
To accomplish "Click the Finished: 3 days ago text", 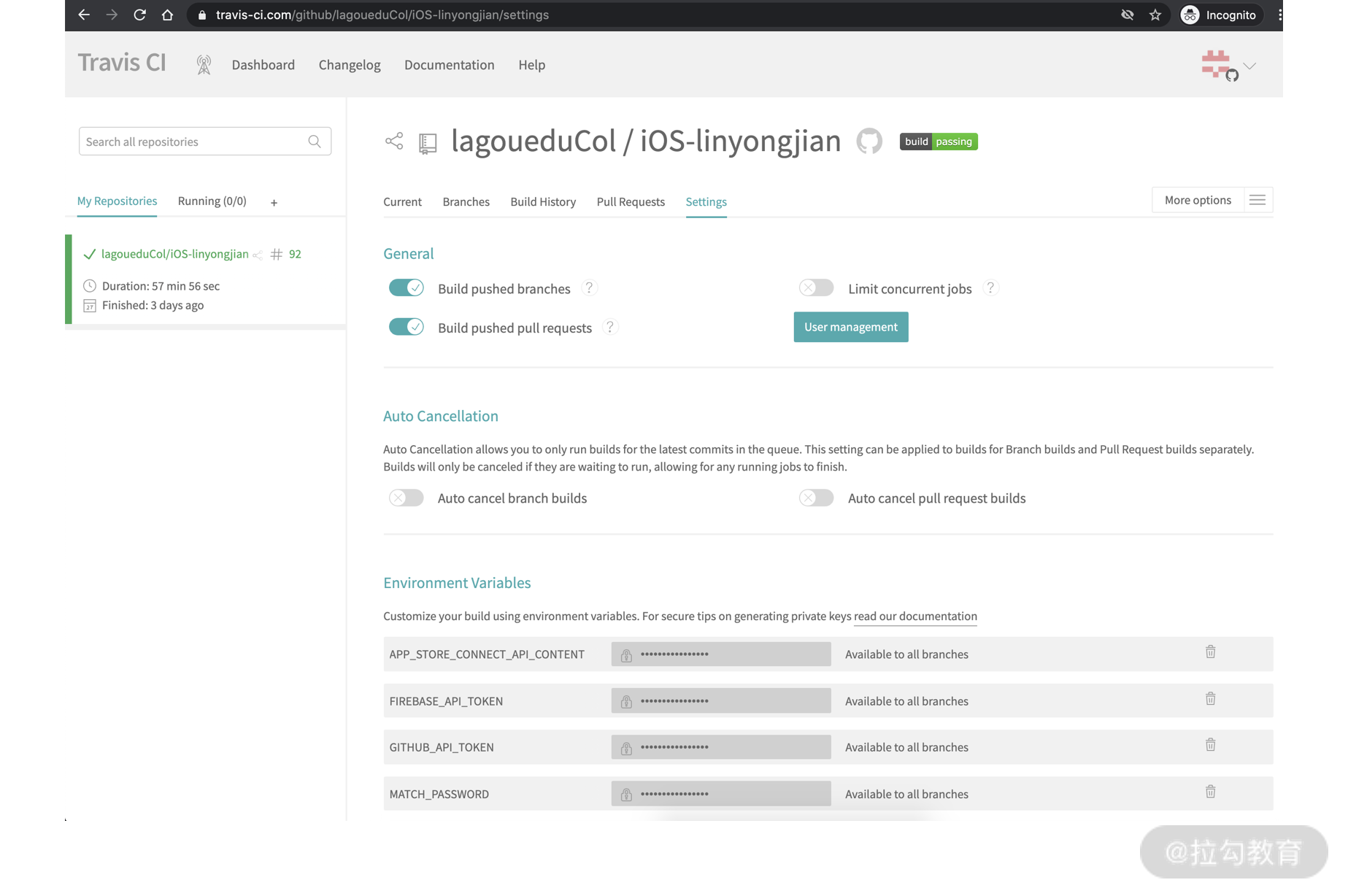I will point(153,305).
